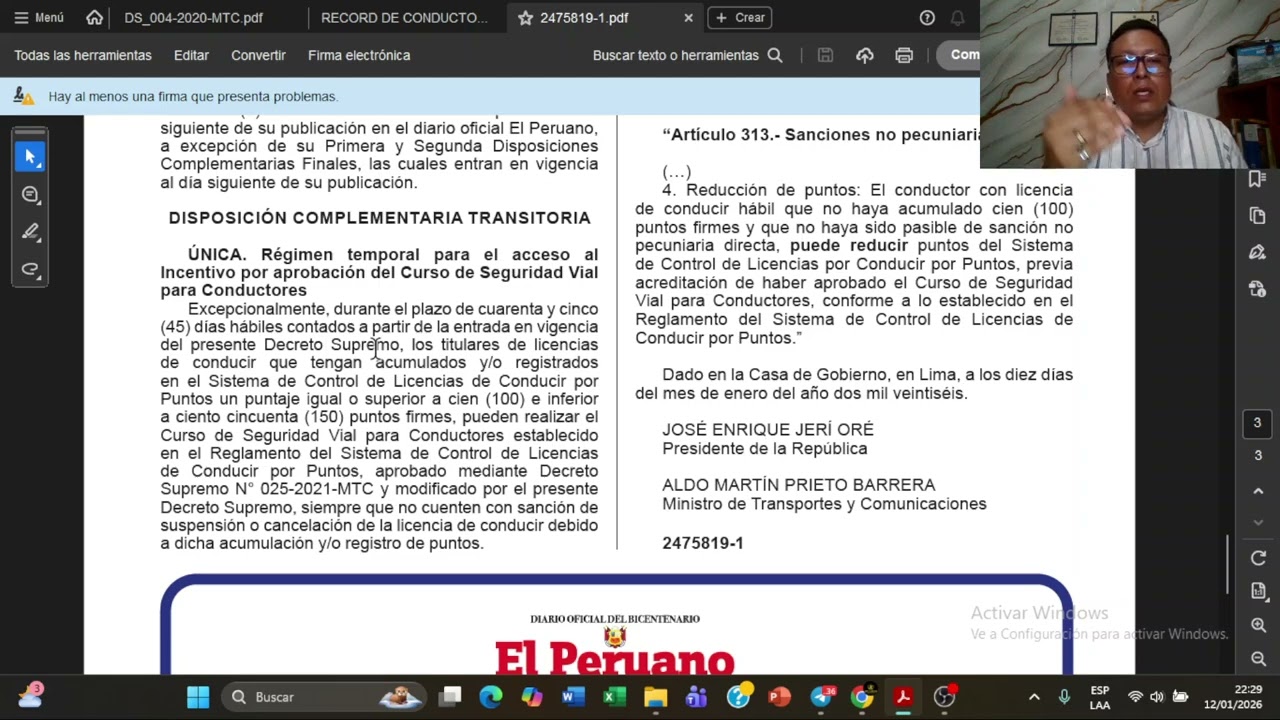Go to the Acrobat home icon
The height and width of the screenshot is (720, 1280).
(x=94, y=18)
